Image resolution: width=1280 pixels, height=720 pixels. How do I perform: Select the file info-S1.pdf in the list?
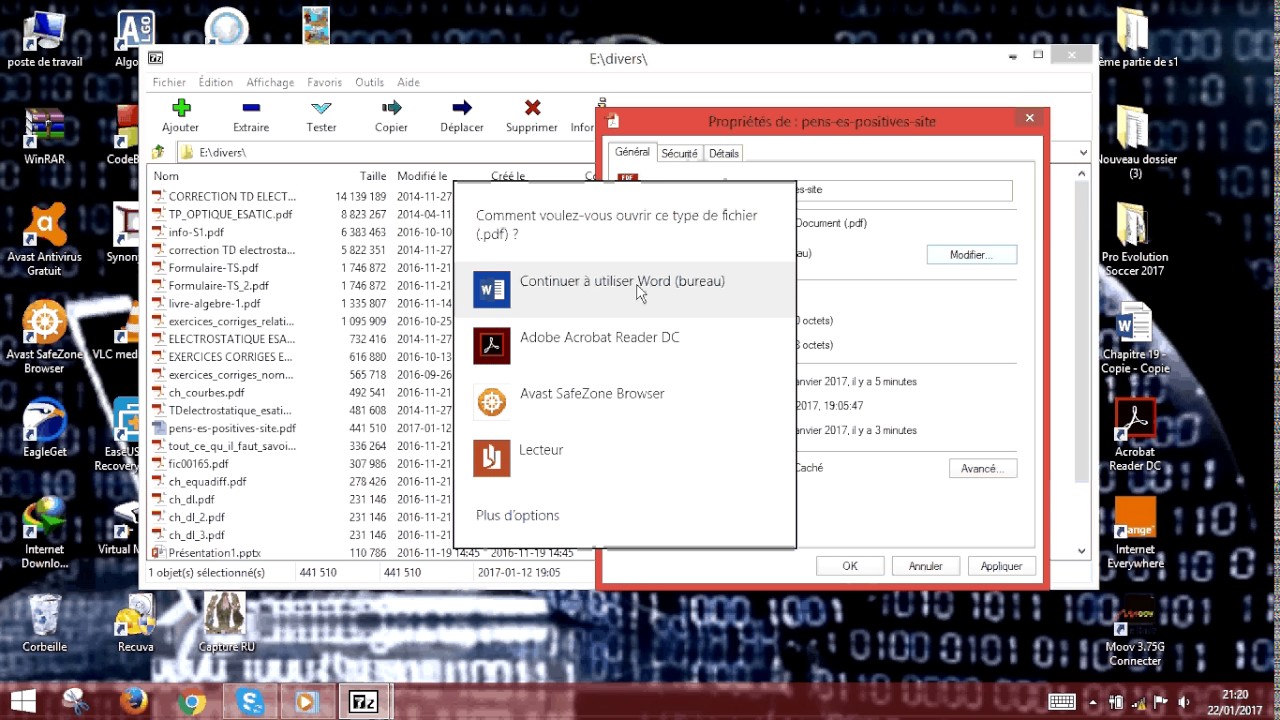196,232
